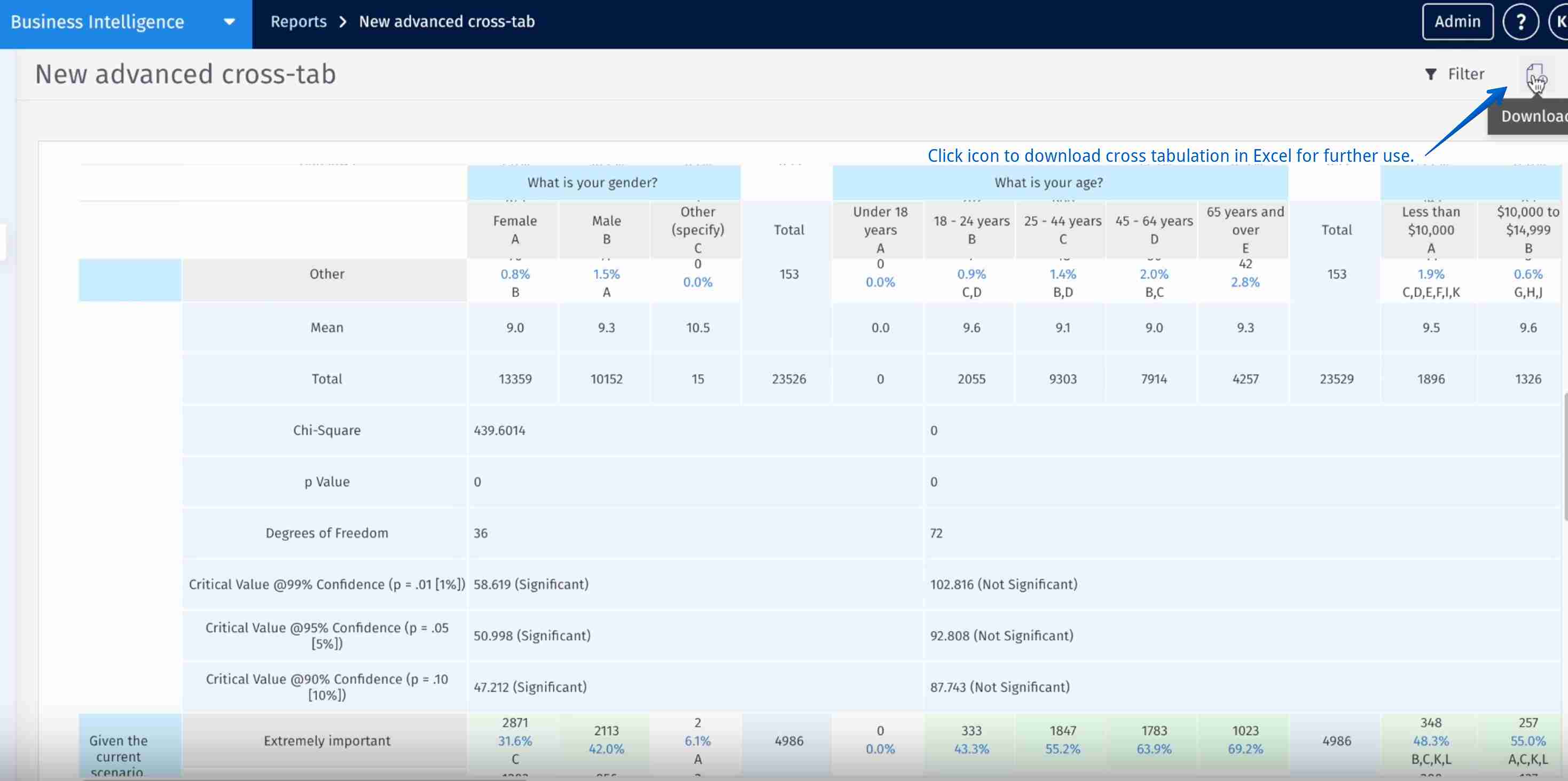Click the funnel Filter icon

tap(1430, 74)
